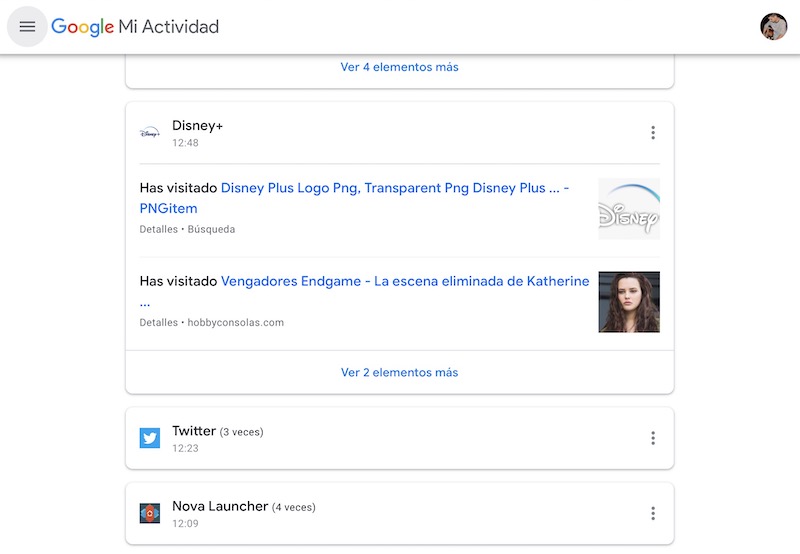Expand "Ver 2 elementos más" in Disney+ card
Screen dimensions: 800x554
click(x=399, y=372)
